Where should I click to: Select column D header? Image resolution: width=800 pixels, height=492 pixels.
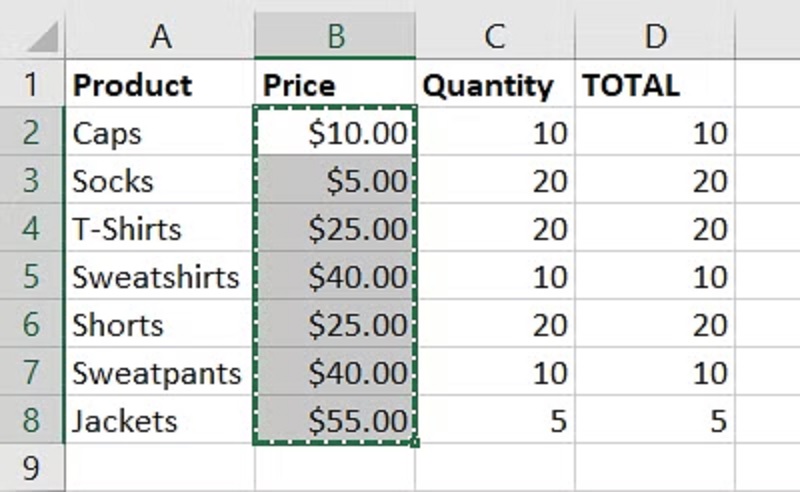[654, 36]
